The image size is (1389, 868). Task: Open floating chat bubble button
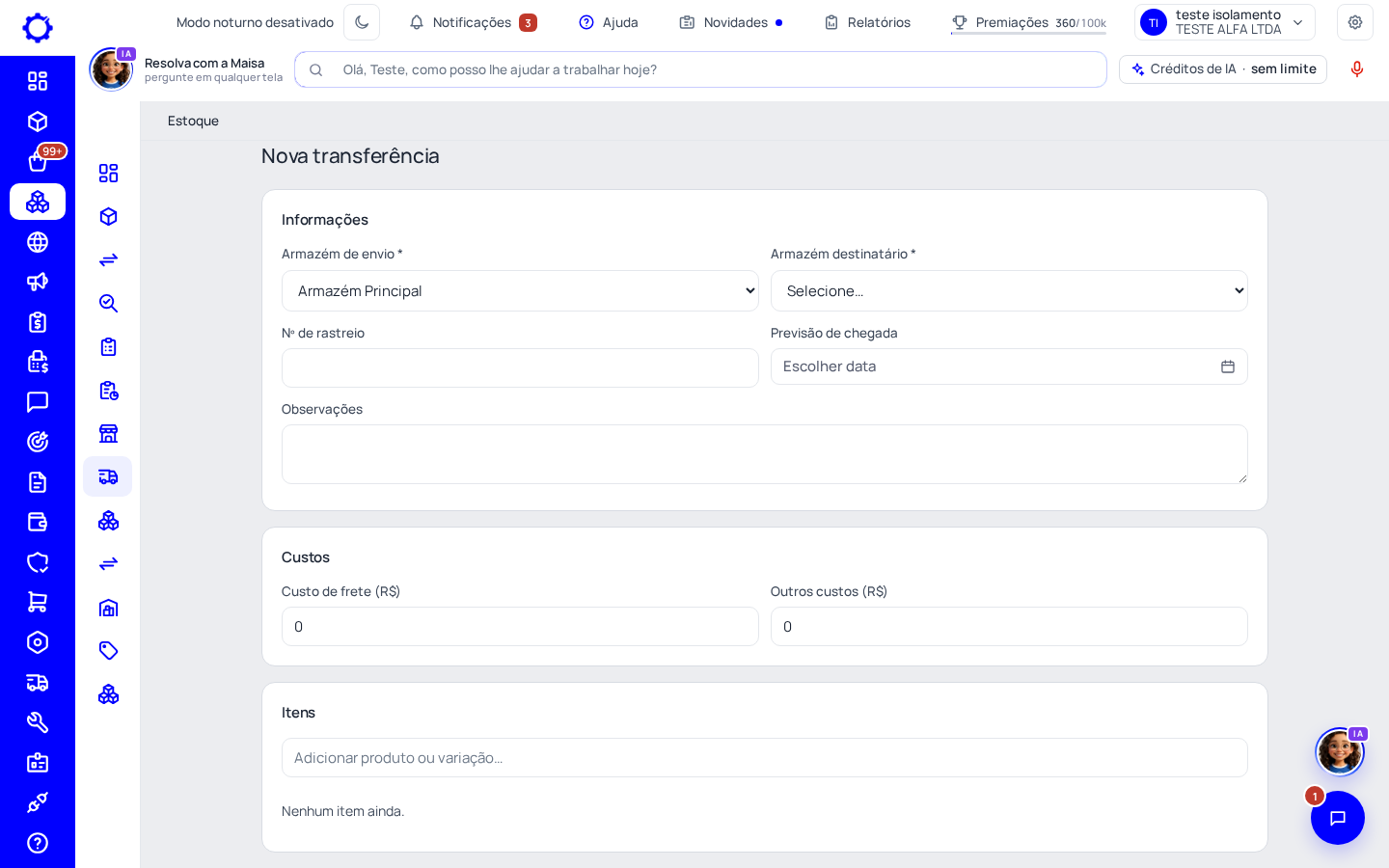tap(1338, 818)
